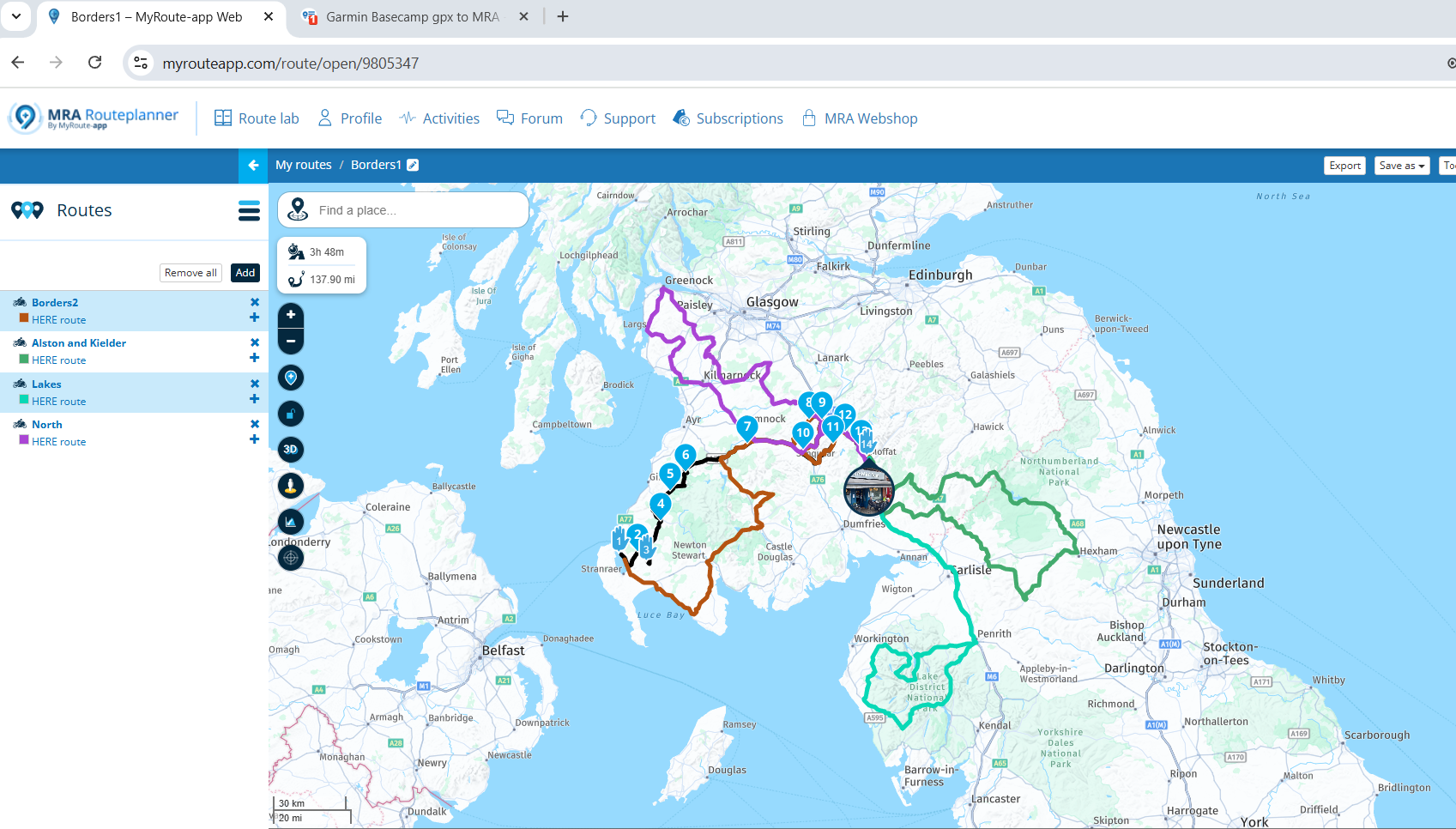Viewport: 1456px width, 829px height.
Task: Click the motorcycle icon beside North
Action: pyautogui.click(x=20, y=424)
